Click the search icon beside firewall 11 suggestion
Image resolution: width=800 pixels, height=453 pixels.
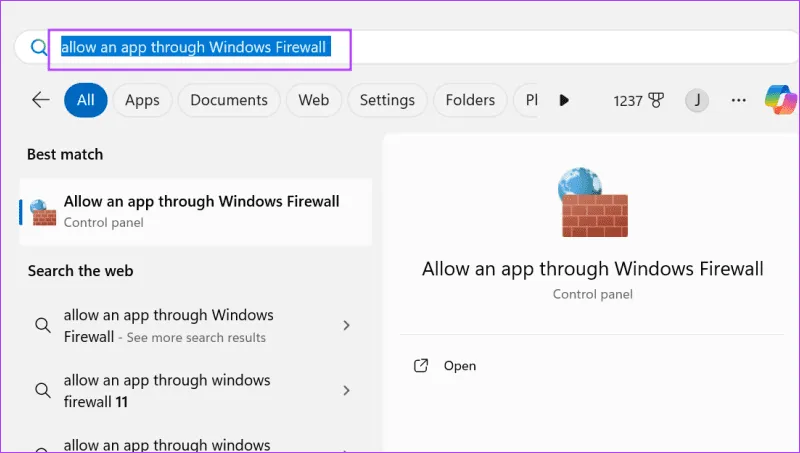[x=43, y=390]
